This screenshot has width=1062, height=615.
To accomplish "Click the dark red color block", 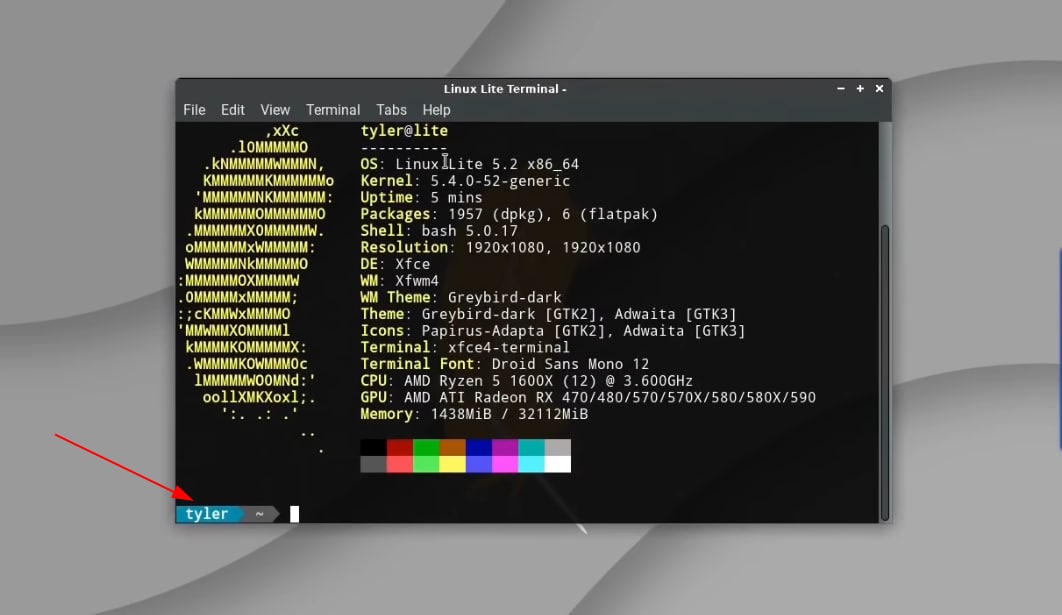I will (400, 447).
